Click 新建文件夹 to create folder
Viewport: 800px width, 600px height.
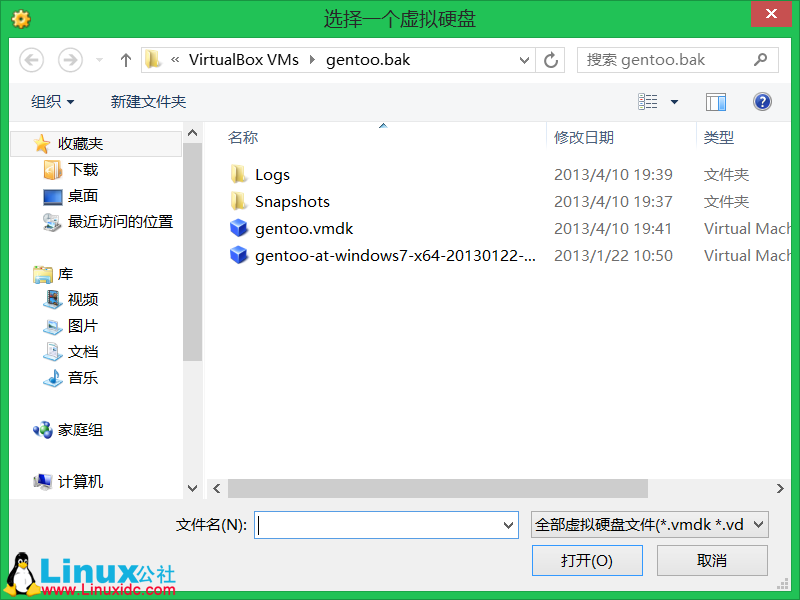click(x=148, y=102)
